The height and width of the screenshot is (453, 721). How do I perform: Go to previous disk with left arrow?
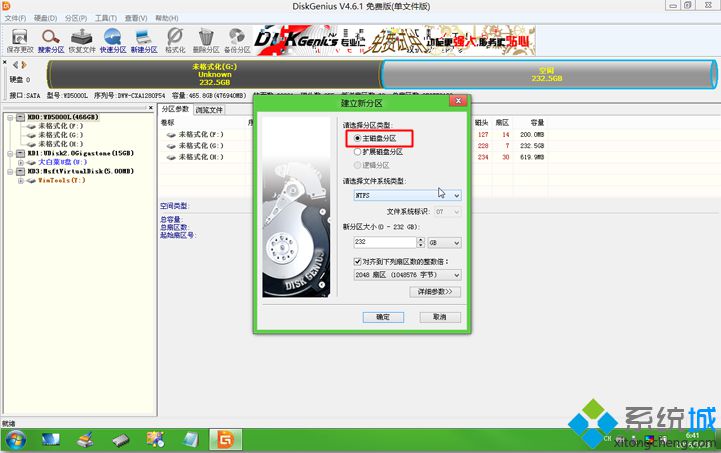[15, 65]
